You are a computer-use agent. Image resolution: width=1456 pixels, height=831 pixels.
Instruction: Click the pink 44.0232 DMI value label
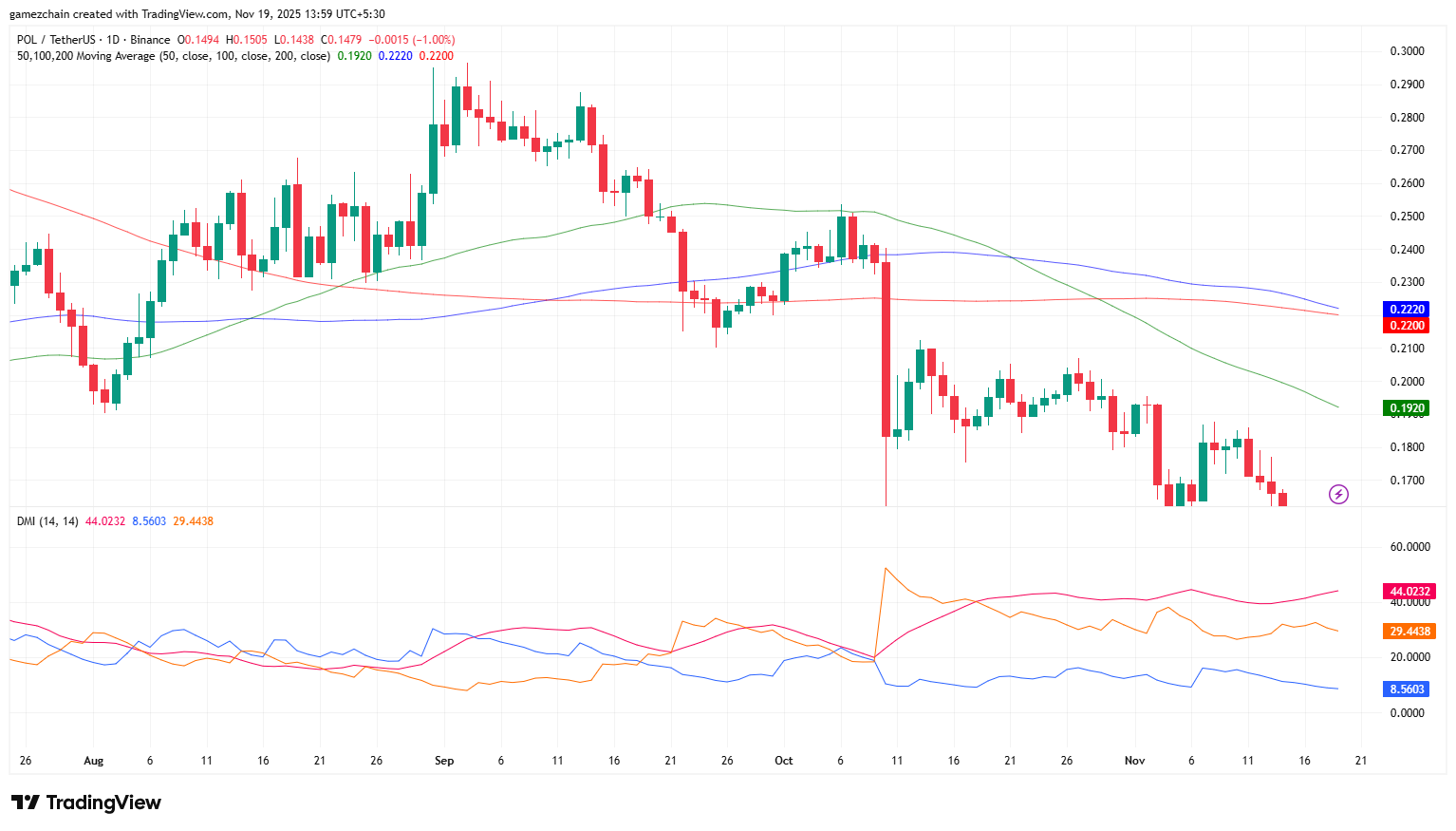pyautogui.click(x=1409, y=592)
